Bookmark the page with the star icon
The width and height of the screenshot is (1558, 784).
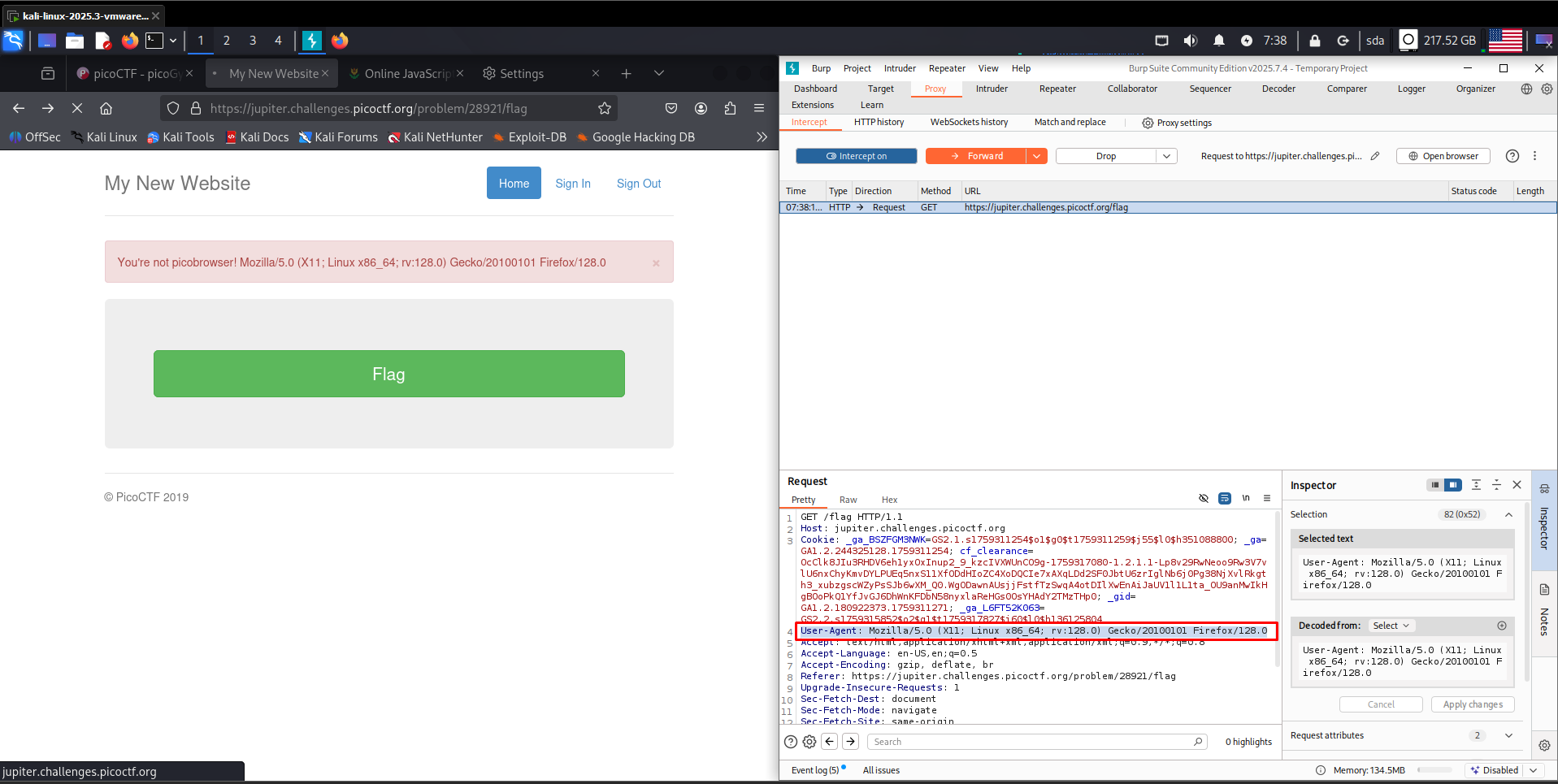tap(604, 109)
